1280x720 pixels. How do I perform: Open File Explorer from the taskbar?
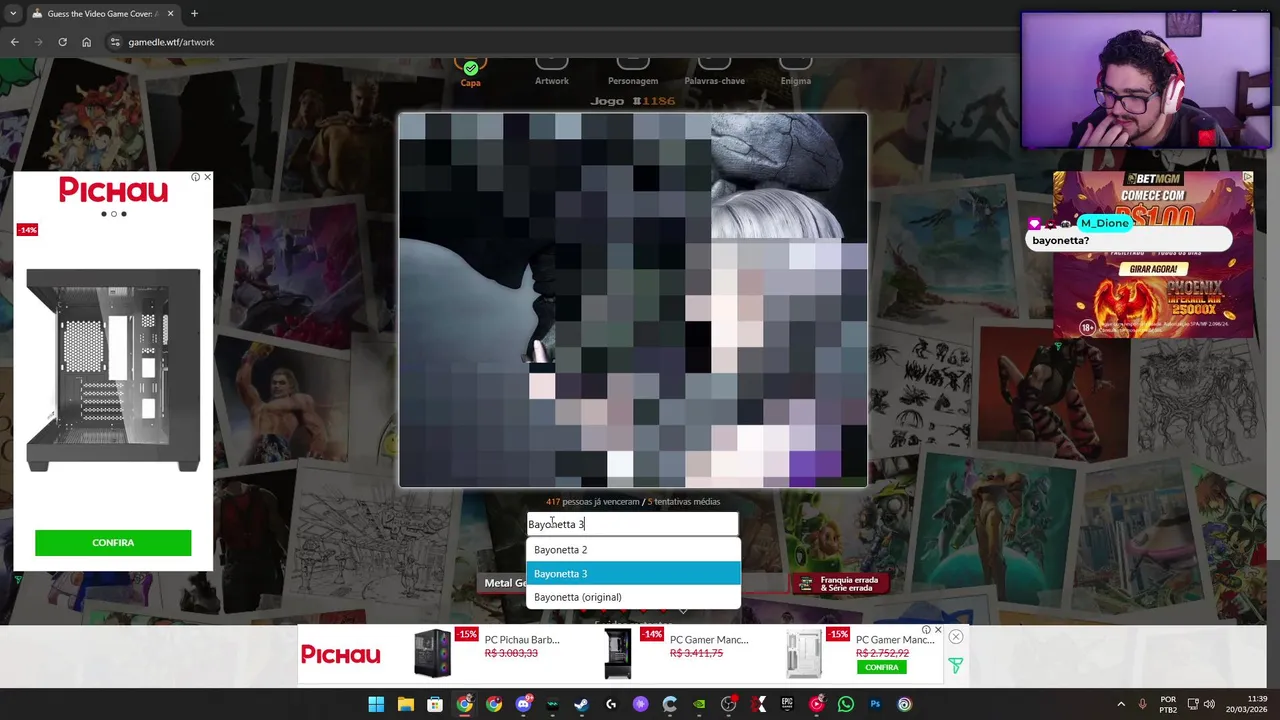pos(406,704)
